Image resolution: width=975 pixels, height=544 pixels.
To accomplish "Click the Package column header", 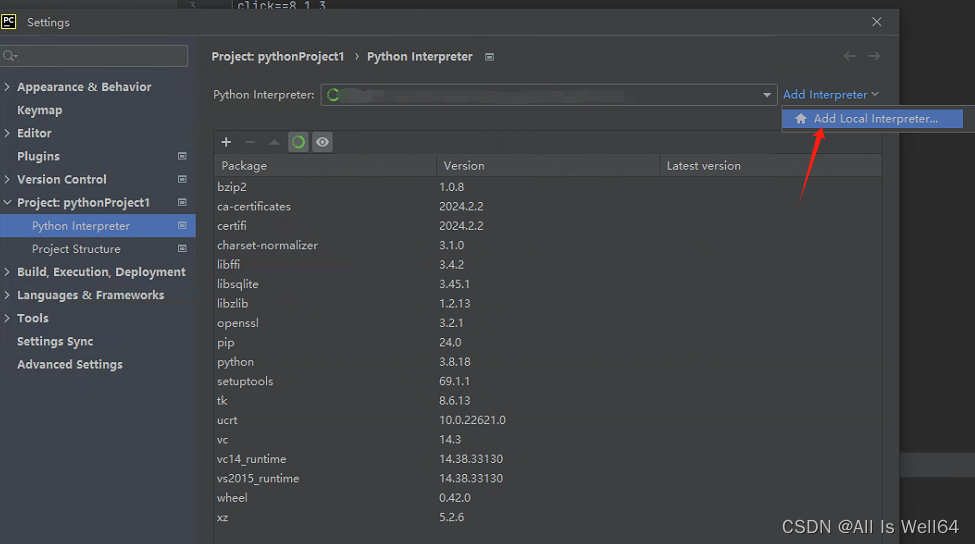I will click(325, 166).
